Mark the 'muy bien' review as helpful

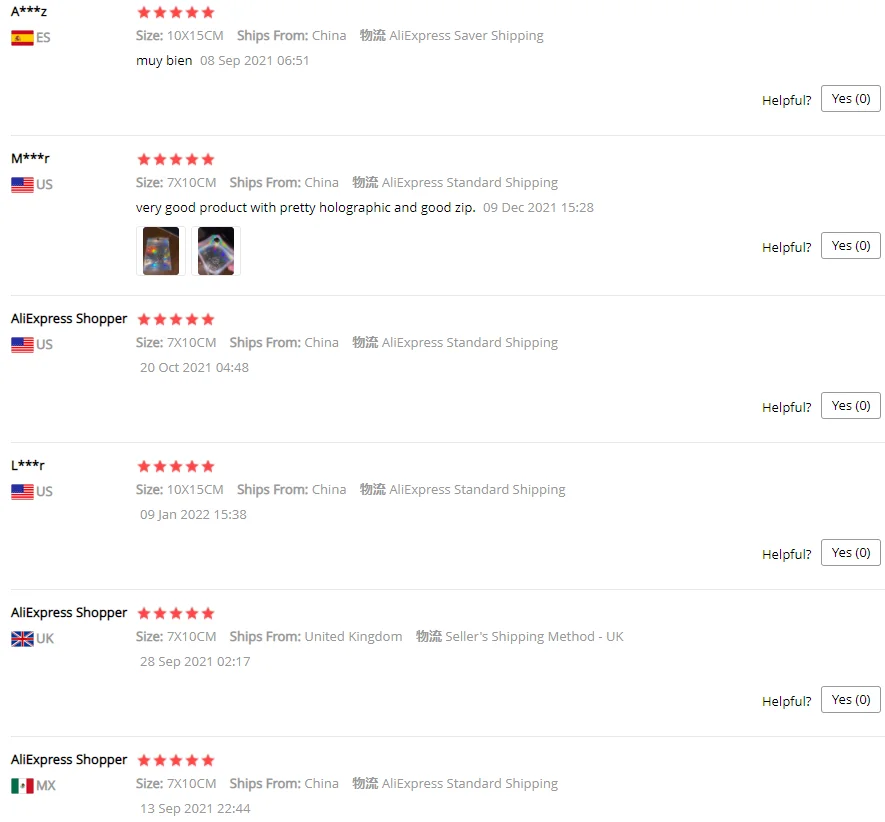[x=851, y=99]
